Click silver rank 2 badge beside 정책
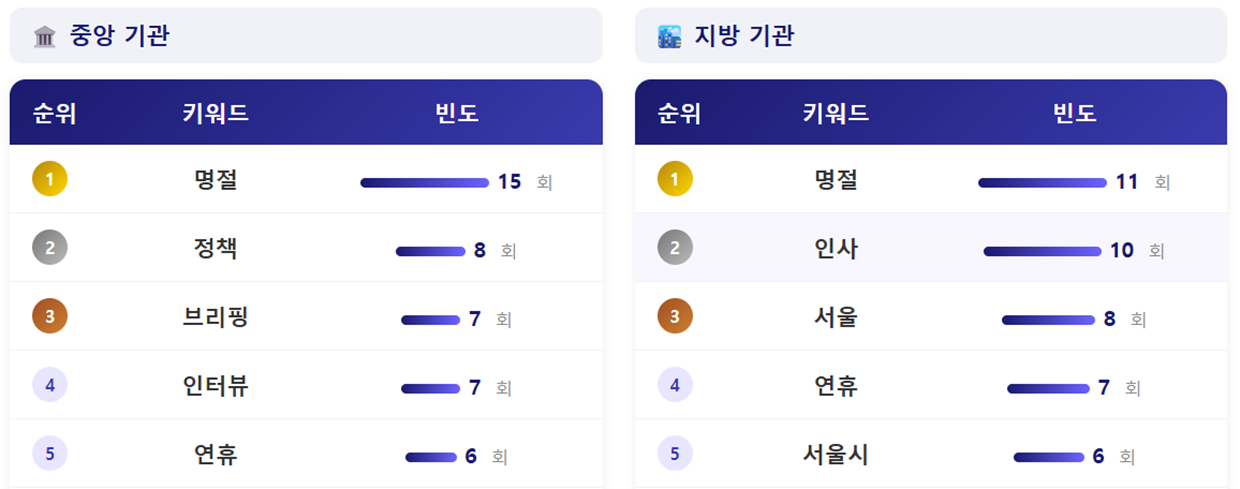1240x489 pixels. 50,248
